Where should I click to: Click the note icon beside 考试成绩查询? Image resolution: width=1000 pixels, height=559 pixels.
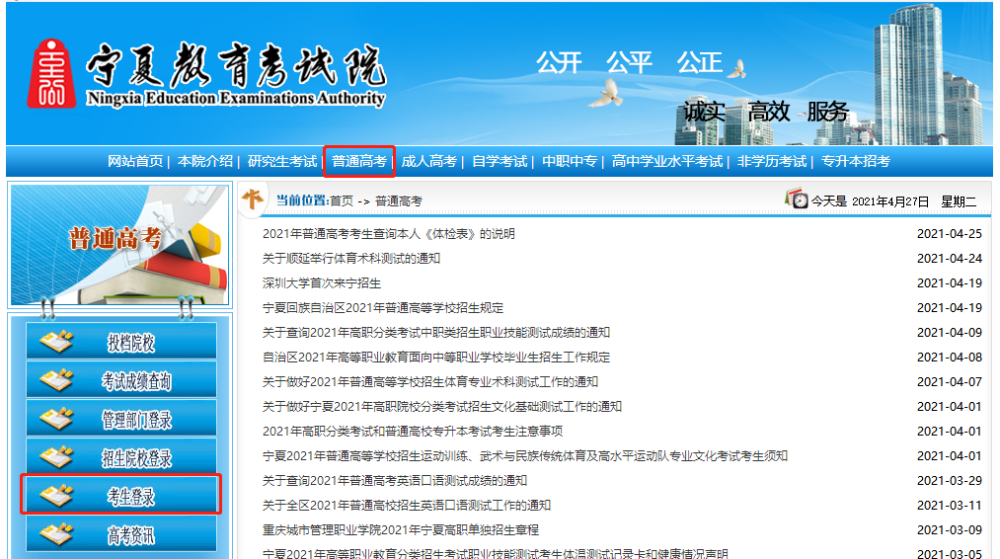56,381
